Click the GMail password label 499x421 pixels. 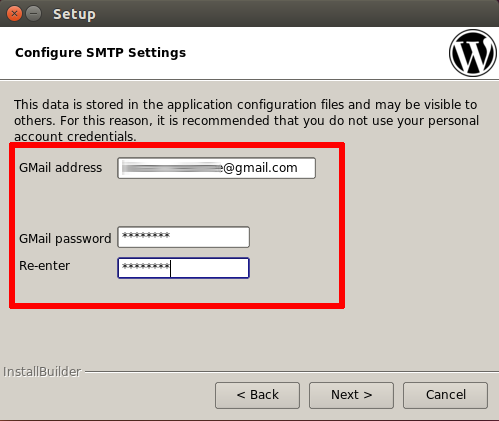pos(65,239)
